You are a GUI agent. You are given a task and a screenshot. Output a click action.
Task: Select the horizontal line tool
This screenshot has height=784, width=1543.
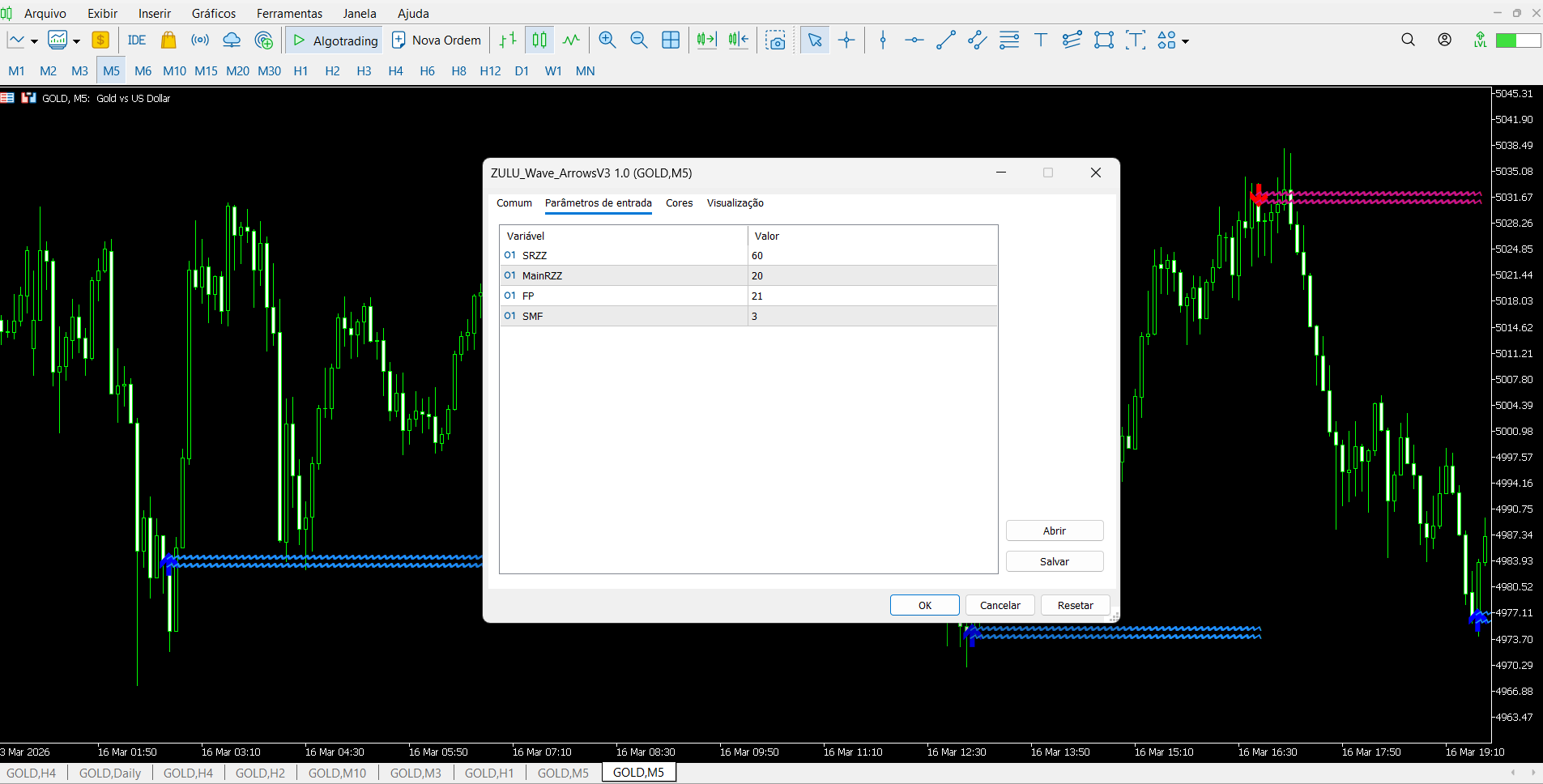click(914, 40)
